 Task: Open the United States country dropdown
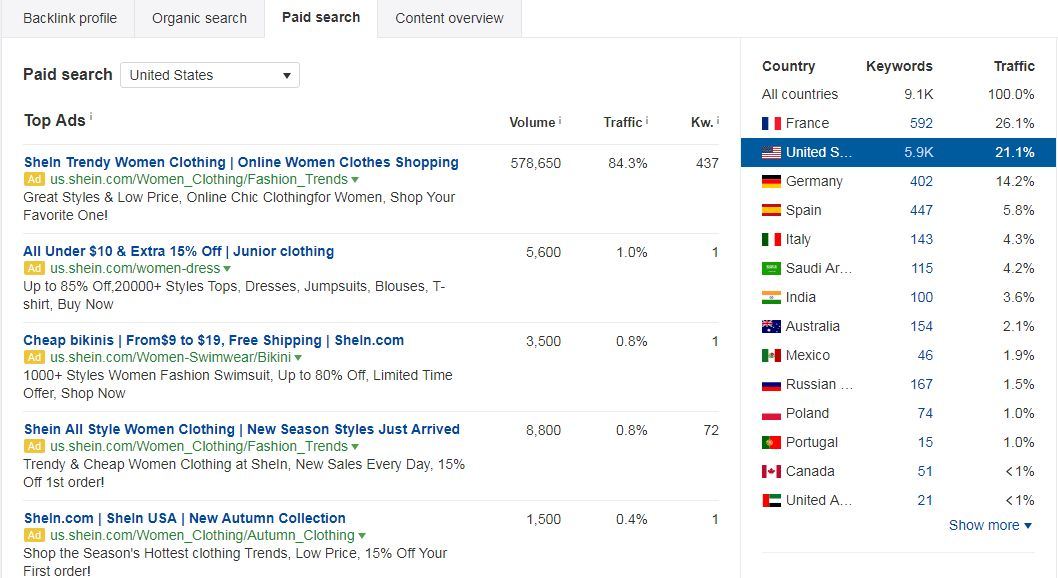pyautogui.click(x=210, y=75)
